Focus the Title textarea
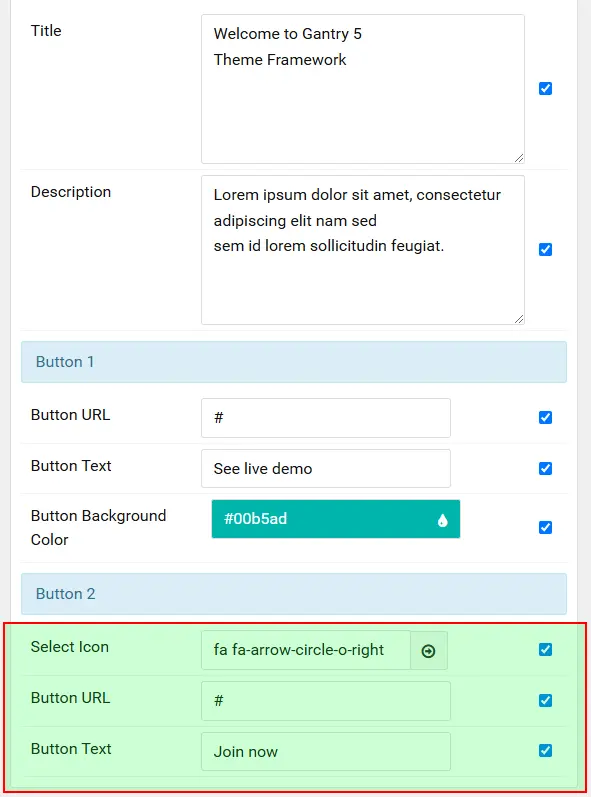The width and height of the screenshot is (591, 797). (363, 89)
